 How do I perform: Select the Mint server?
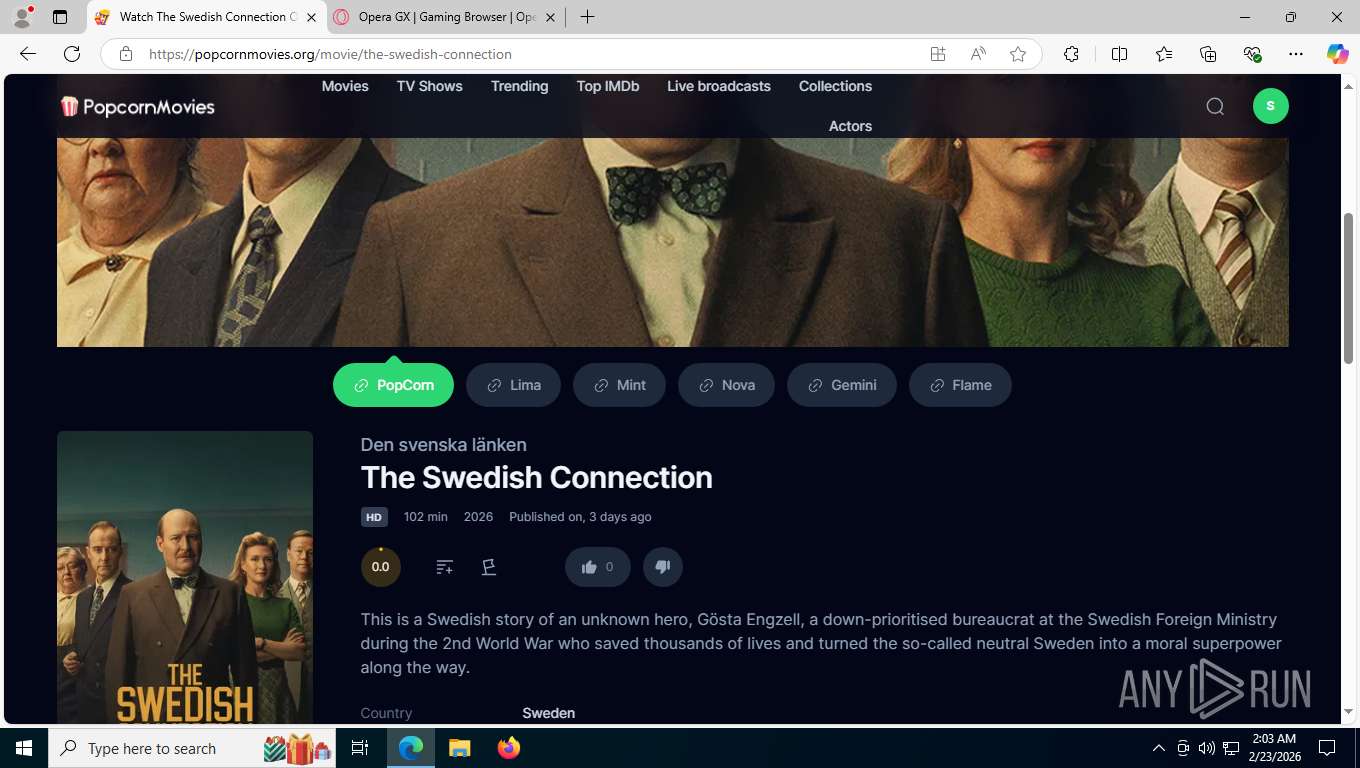[619, 385]
